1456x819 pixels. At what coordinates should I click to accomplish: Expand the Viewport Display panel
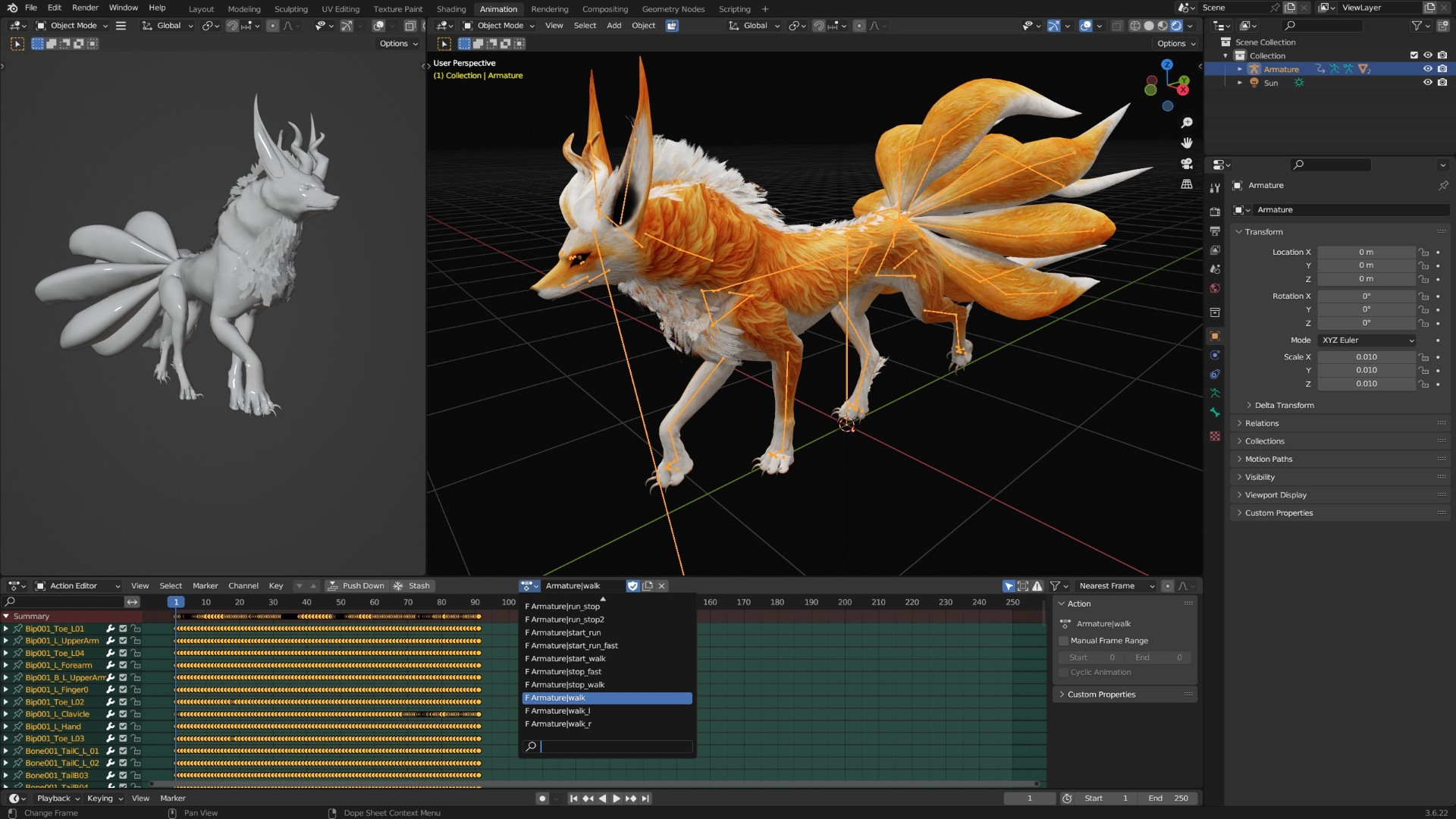coord(1276,495)
